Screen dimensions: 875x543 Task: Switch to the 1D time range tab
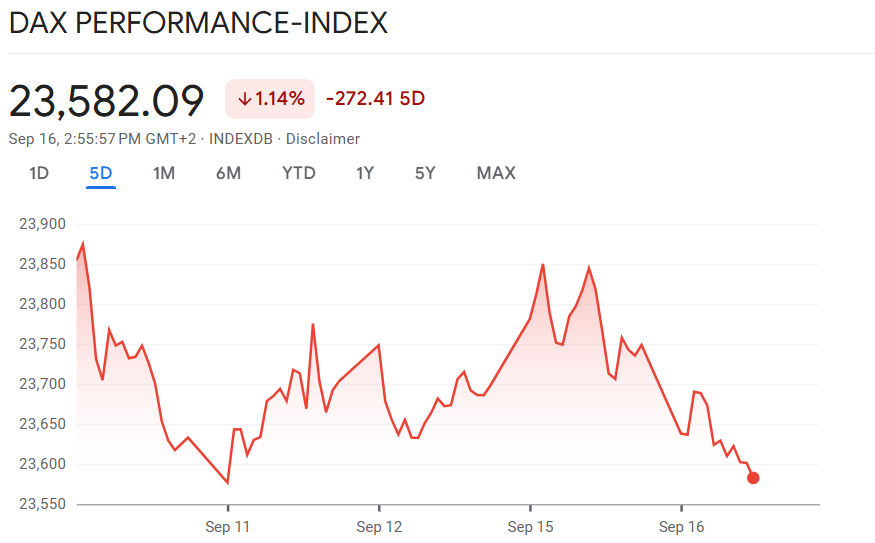[39, 173]
